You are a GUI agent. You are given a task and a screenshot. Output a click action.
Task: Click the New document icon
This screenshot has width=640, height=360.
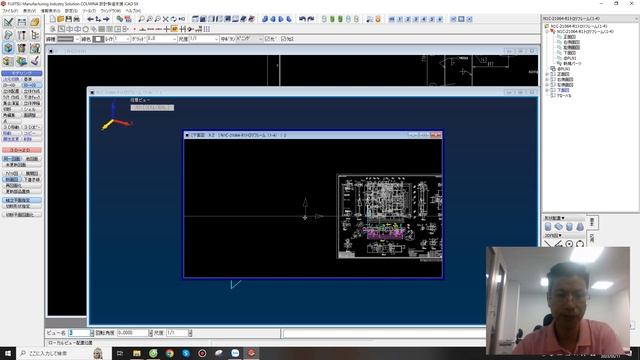click(53, 19)
